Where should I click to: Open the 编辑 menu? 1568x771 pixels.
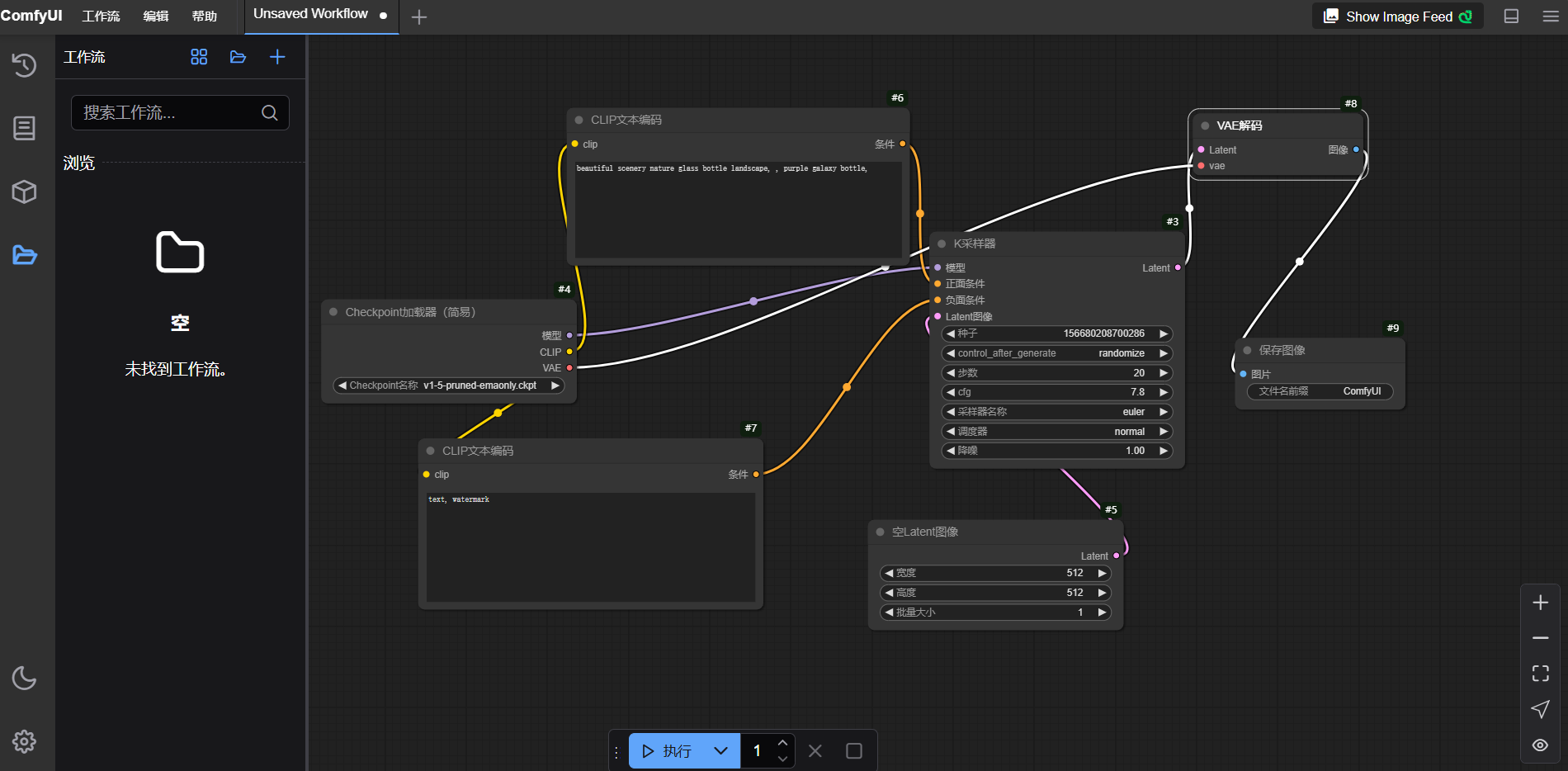[x=155, y=17]
